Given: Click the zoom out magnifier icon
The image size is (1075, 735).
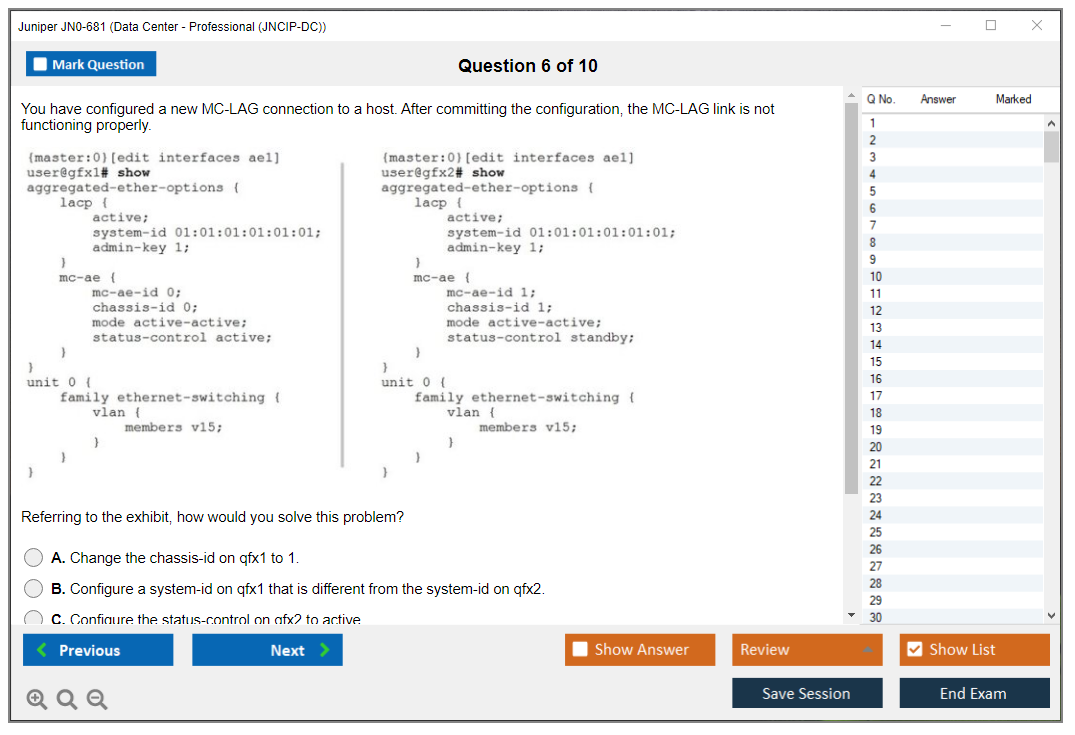Looking at the screenshot, I should [x=97, y=700].
